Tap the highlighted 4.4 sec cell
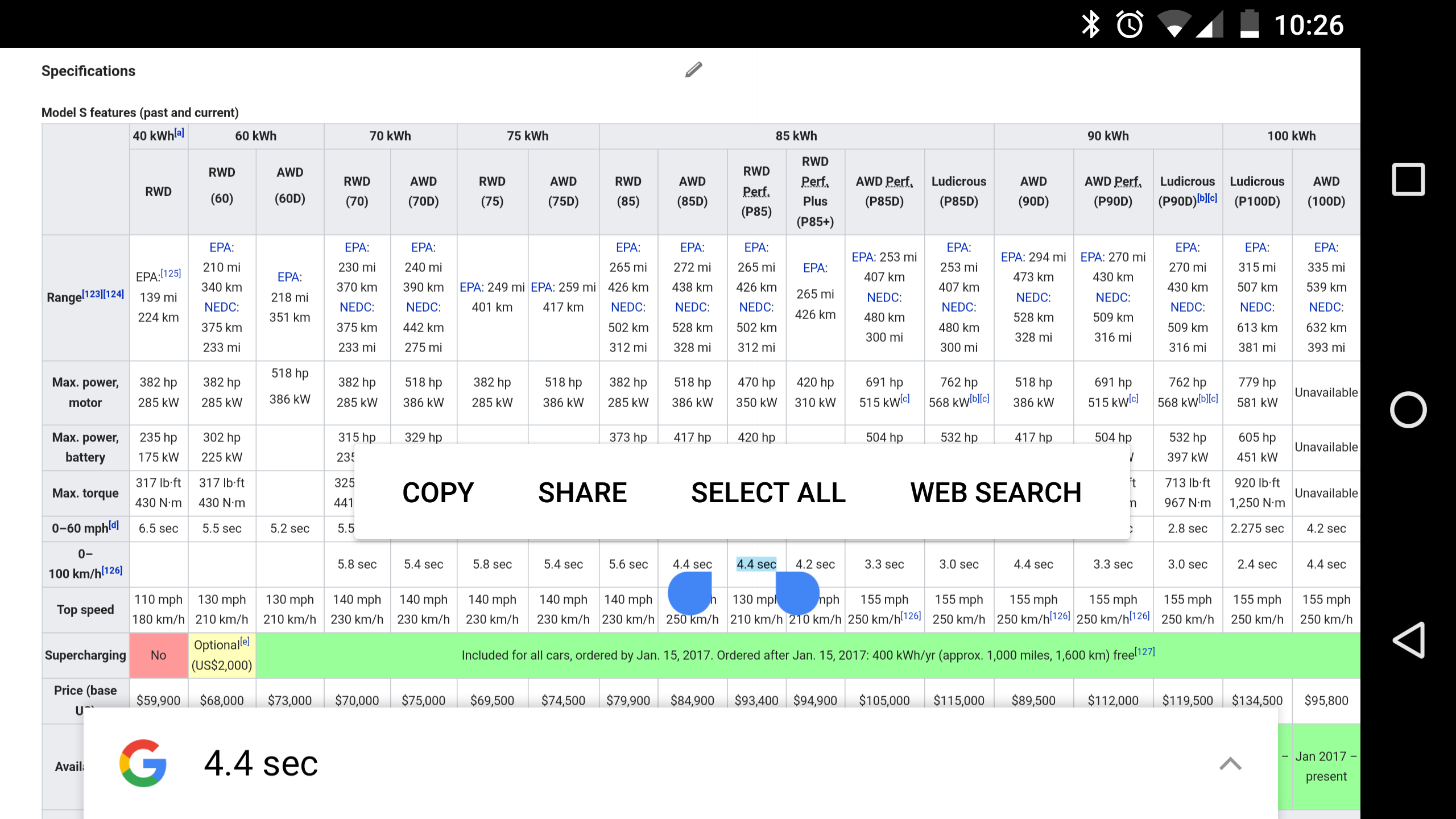Image resolution: width=1456 pixels, height=819 pixels. coord(756,564)
